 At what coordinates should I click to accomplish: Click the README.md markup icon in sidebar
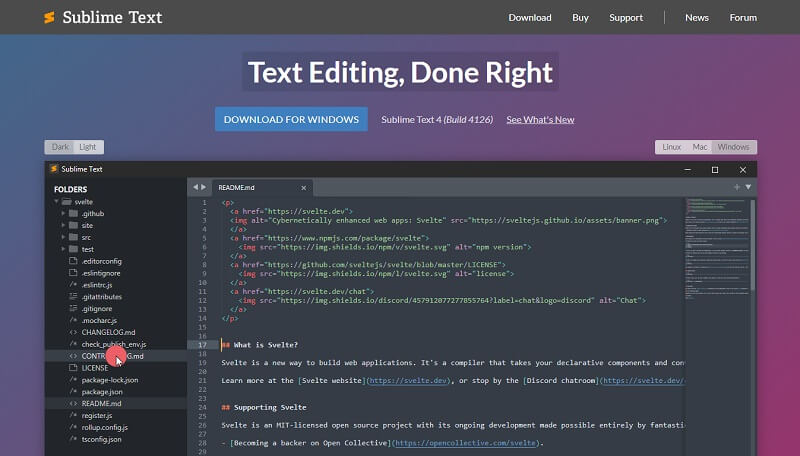[73, 403]
